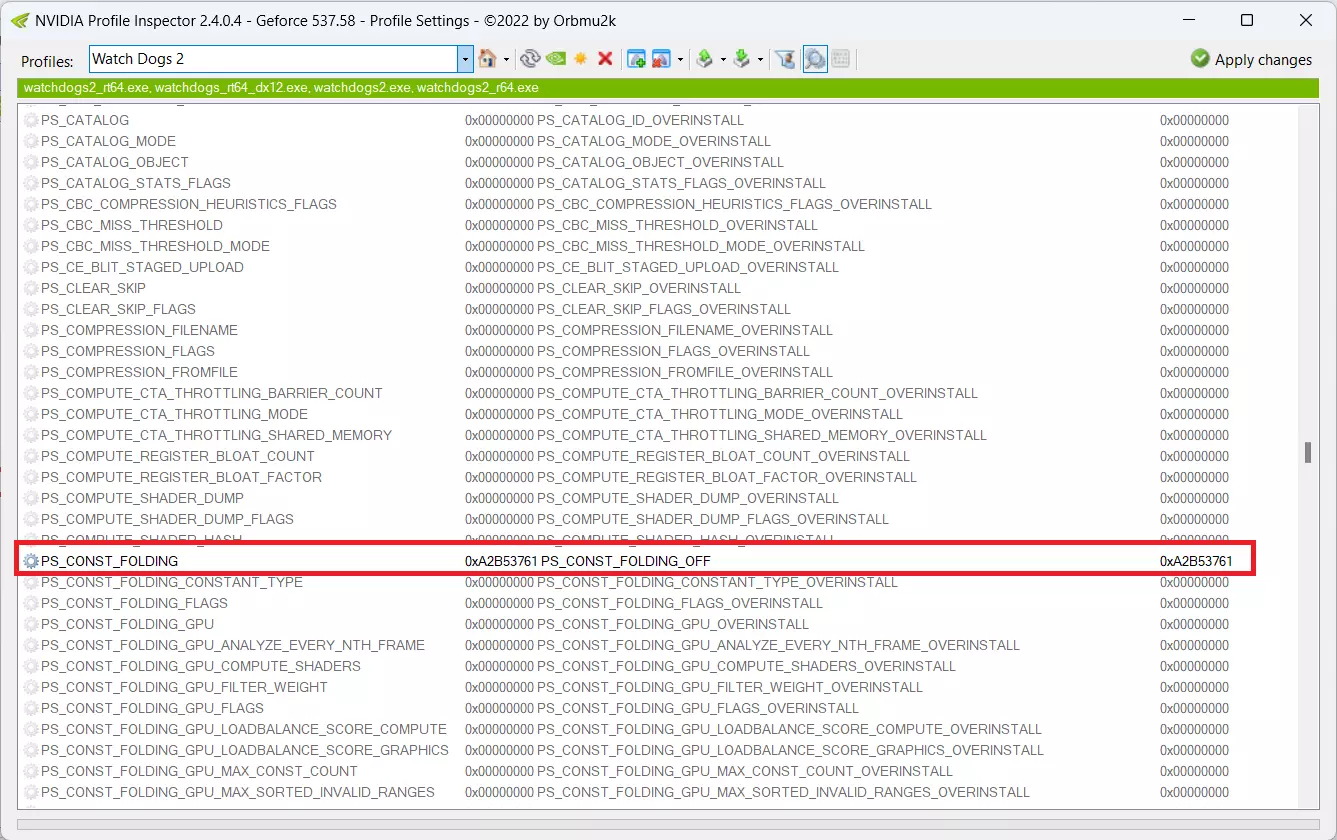Select PS_CBC_COMPRESSION_HEURISTICS_FLAGS setting name
This screenshot has width=1337, height=840.
point(189,204)
